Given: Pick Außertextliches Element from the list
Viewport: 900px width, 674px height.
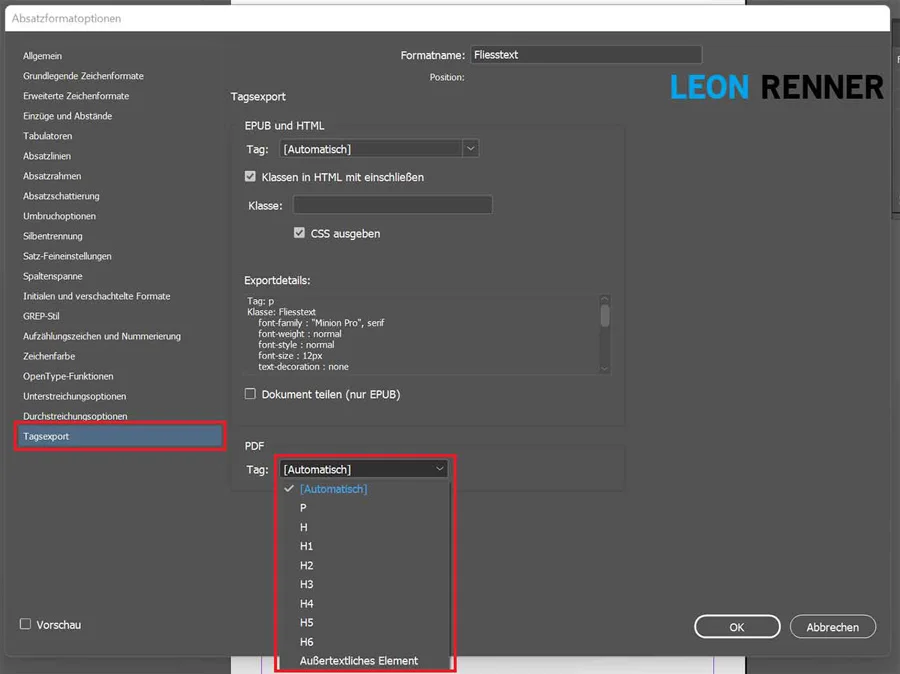Looking at the screenshot, I should point(359,660).
